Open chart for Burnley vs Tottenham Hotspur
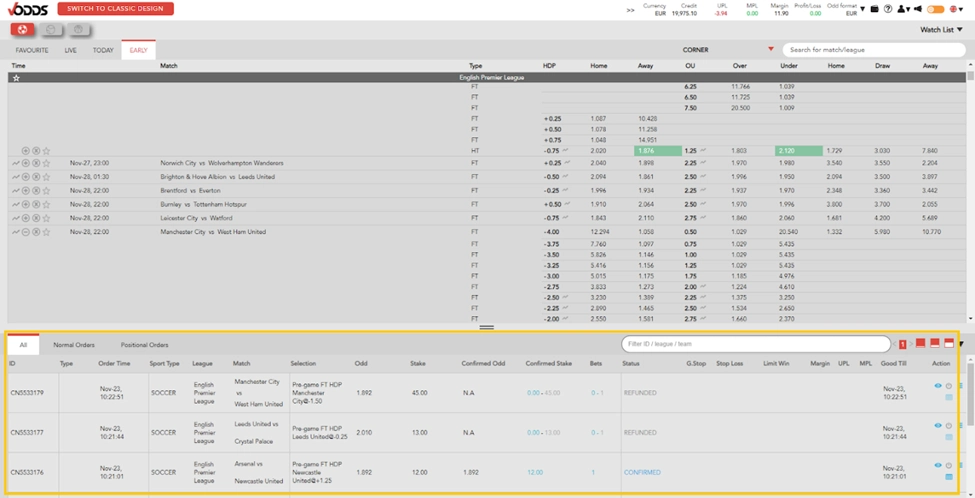The image size is (975, 498). coord(16,204)
